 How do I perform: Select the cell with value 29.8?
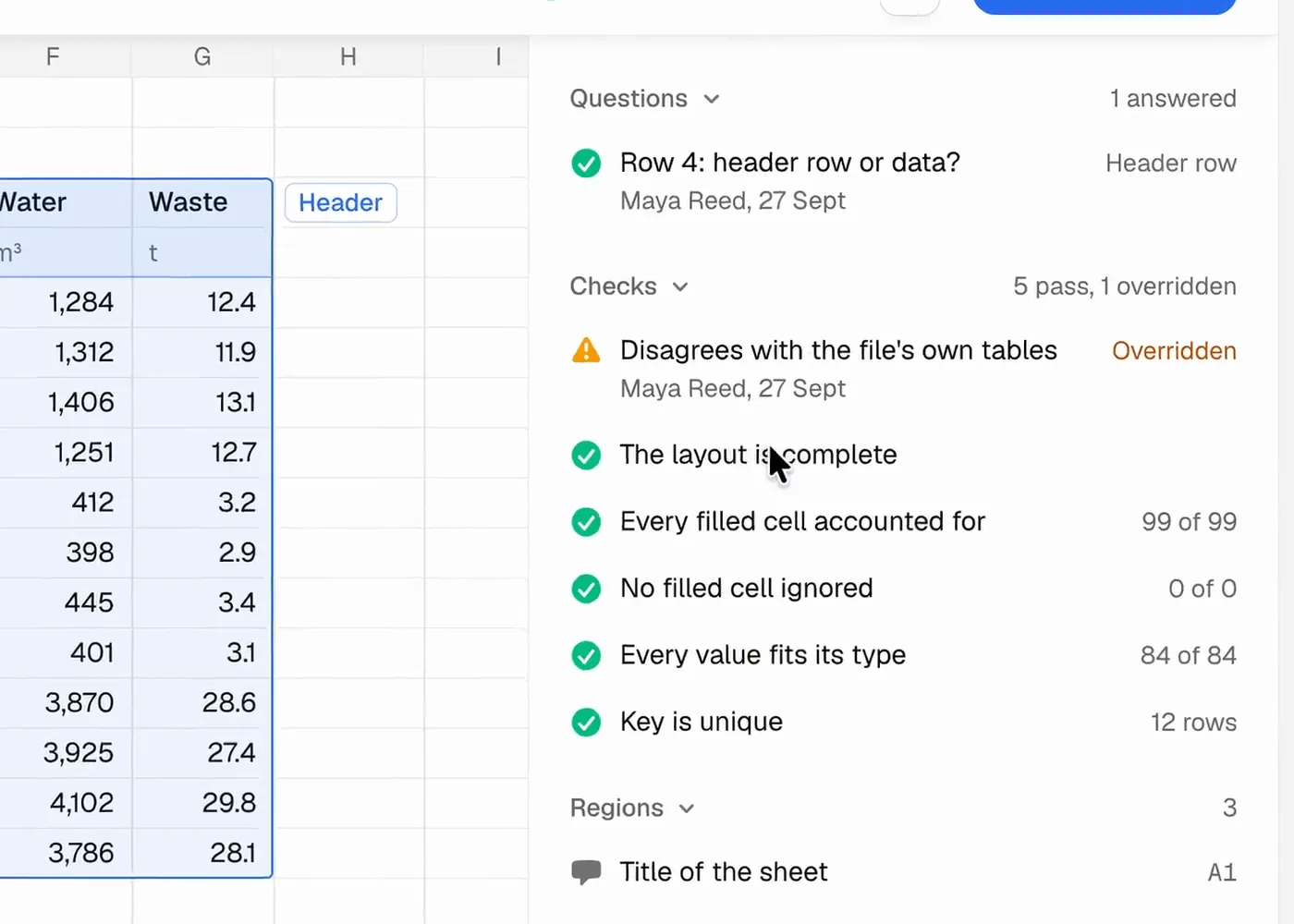tap(202, 802)
